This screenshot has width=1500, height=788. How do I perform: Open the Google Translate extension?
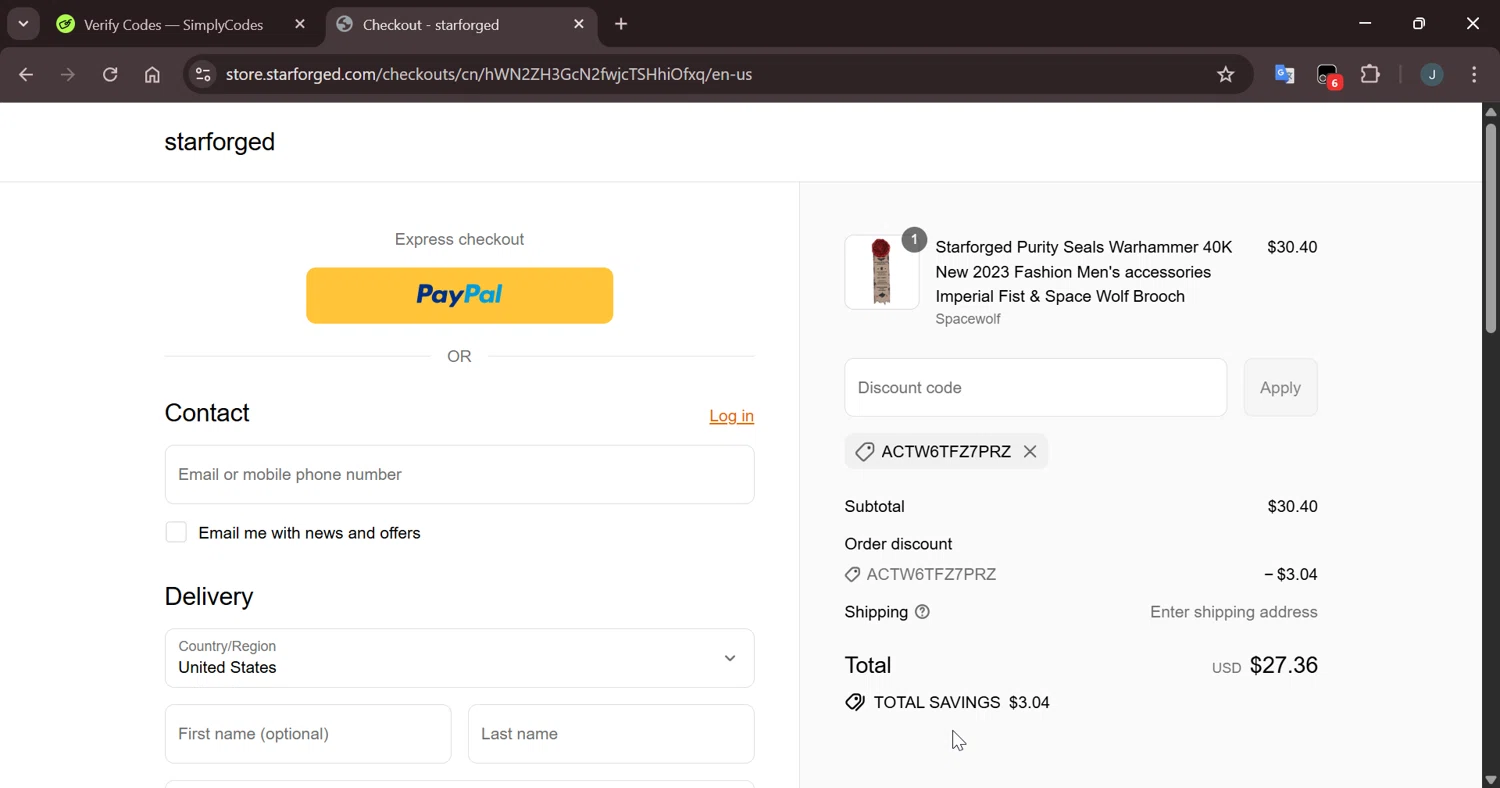pyautogui.click(x=1285, y=74)
